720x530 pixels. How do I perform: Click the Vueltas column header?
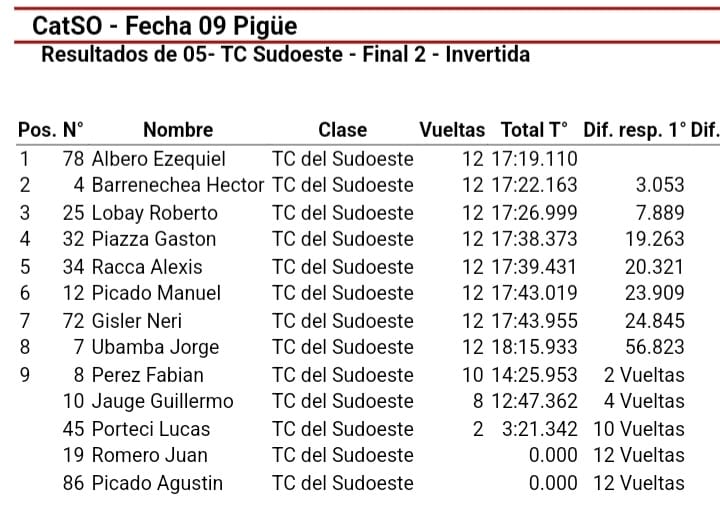coord(452,130)
